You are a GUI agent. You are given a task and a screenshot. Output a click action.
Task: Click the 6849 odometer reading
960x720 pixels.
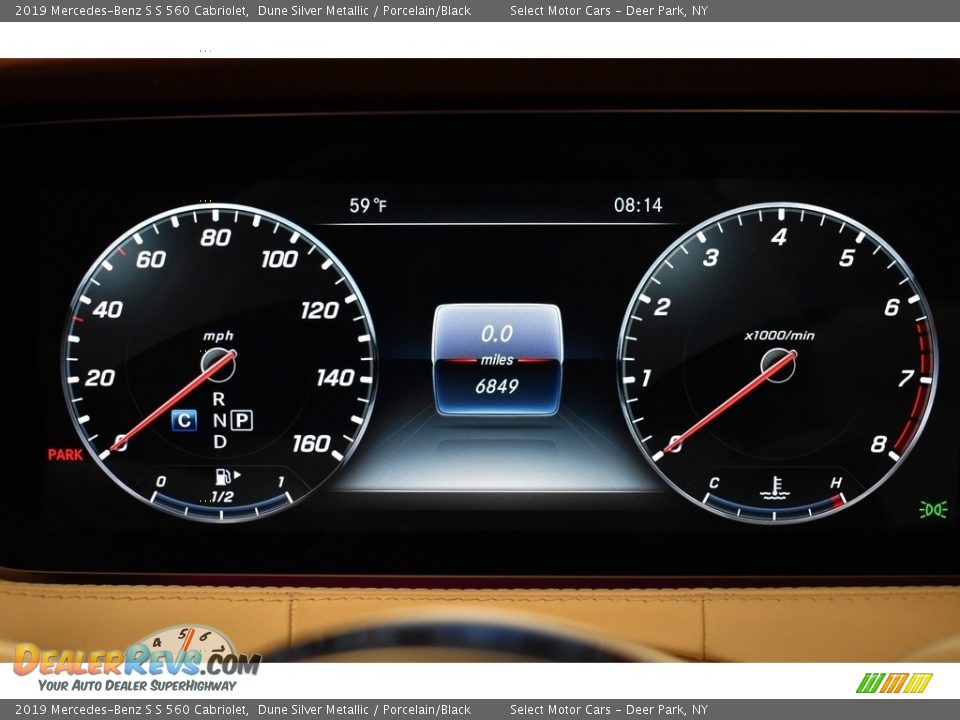pyautogui.click(x=497, y=386)
